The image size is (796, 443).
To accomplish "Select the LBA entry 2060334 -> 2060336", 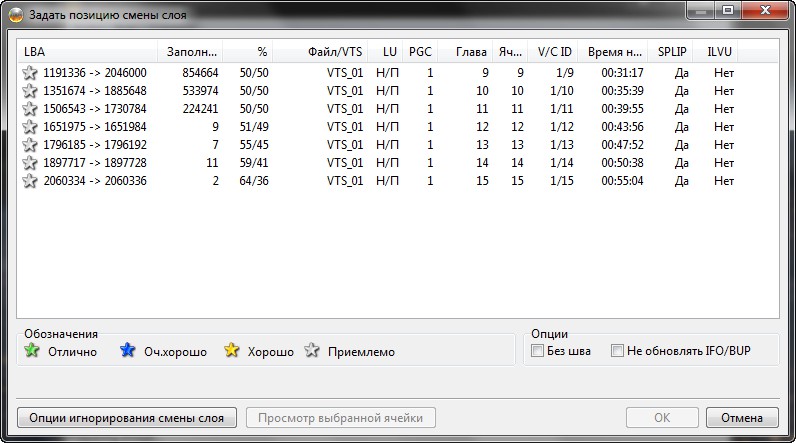I will pos(95,181).
